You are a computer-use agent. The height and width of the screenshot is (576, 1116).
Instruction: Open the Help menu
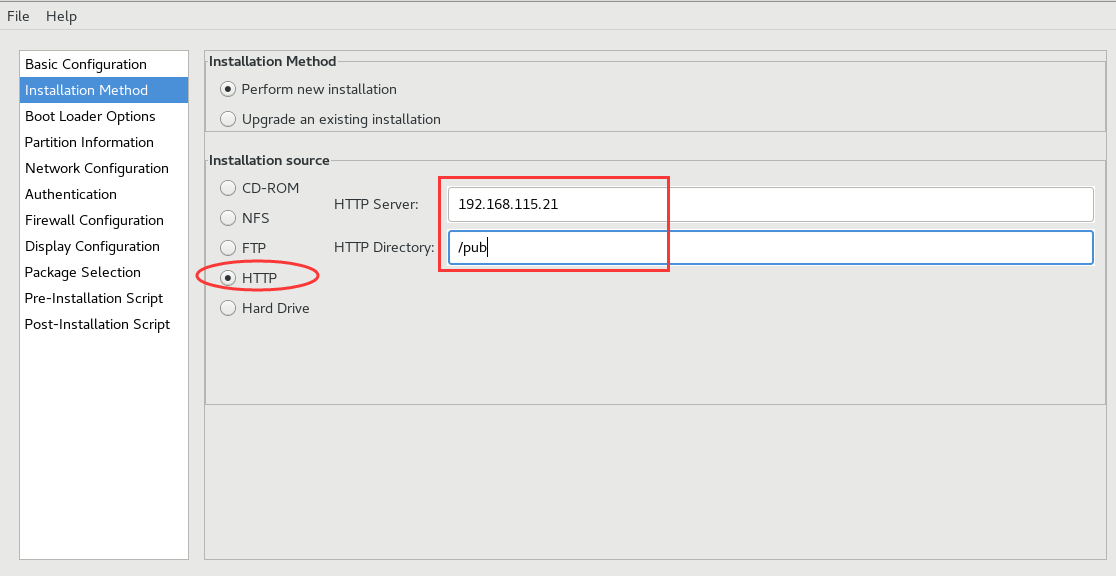61,16
